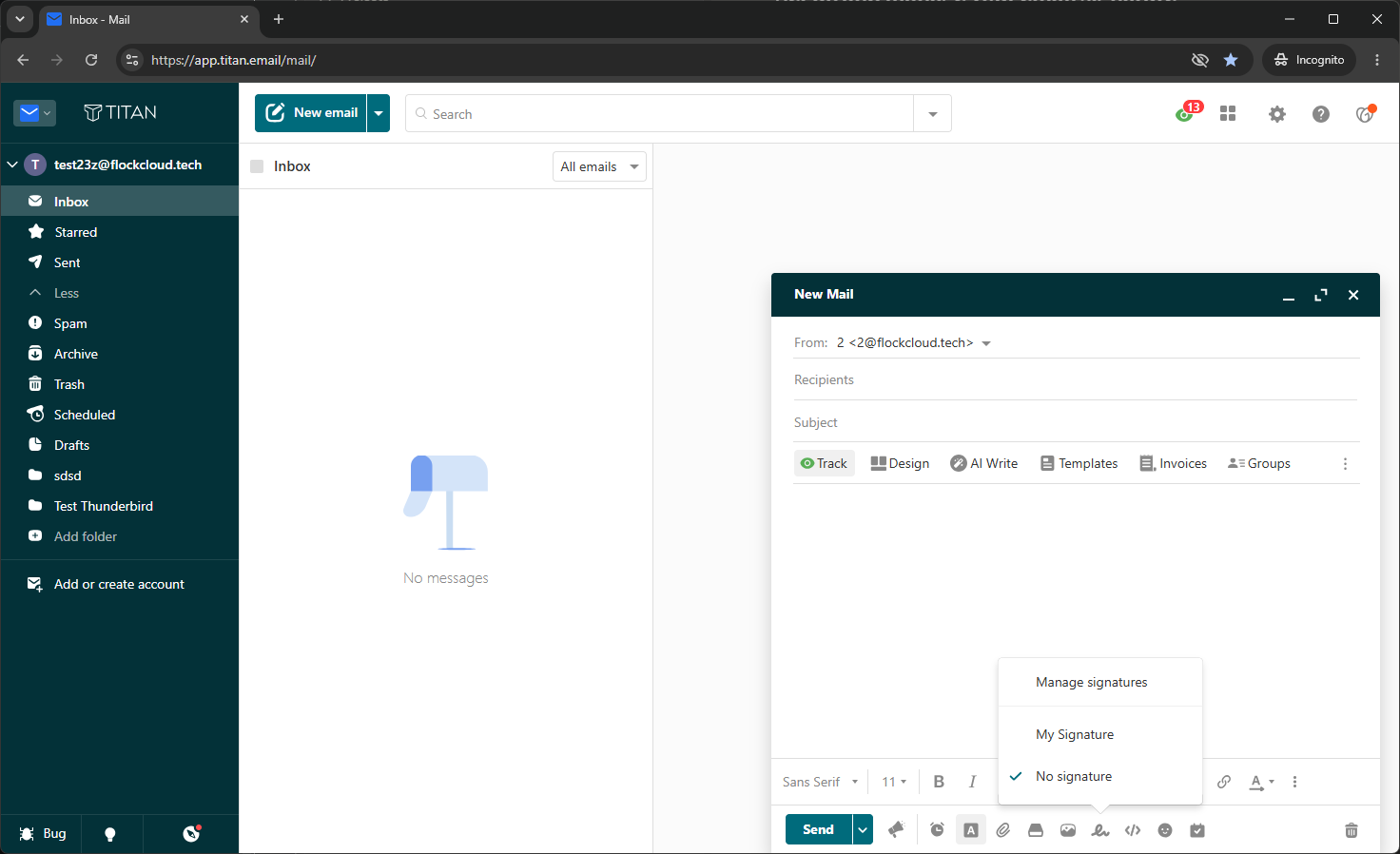The image size is (1400, 854).
Task: Toggle the text formatting toolbar button
Action: pos(970,830)
